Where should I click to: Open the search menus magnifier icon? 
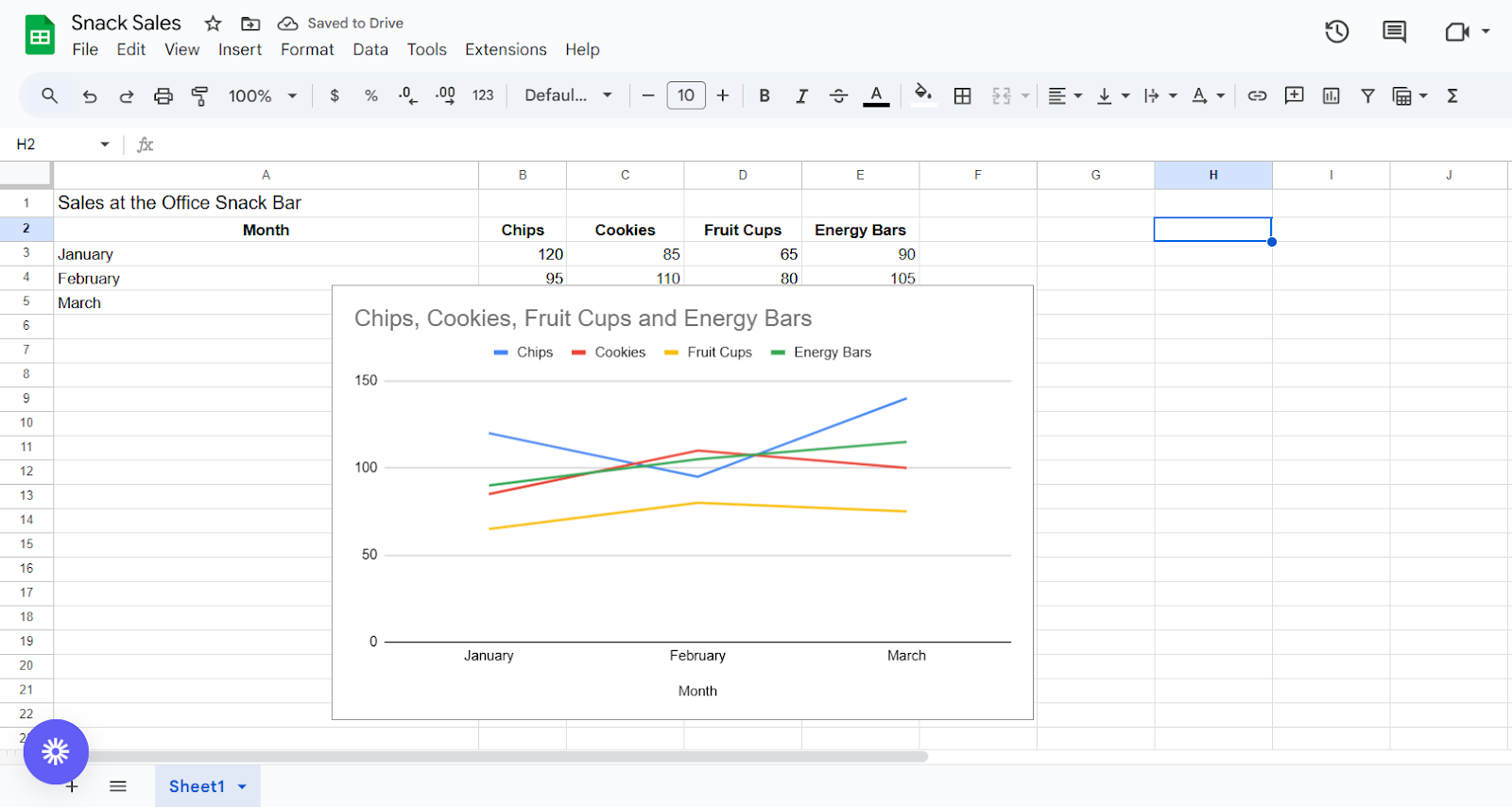[x=50, y=95]
